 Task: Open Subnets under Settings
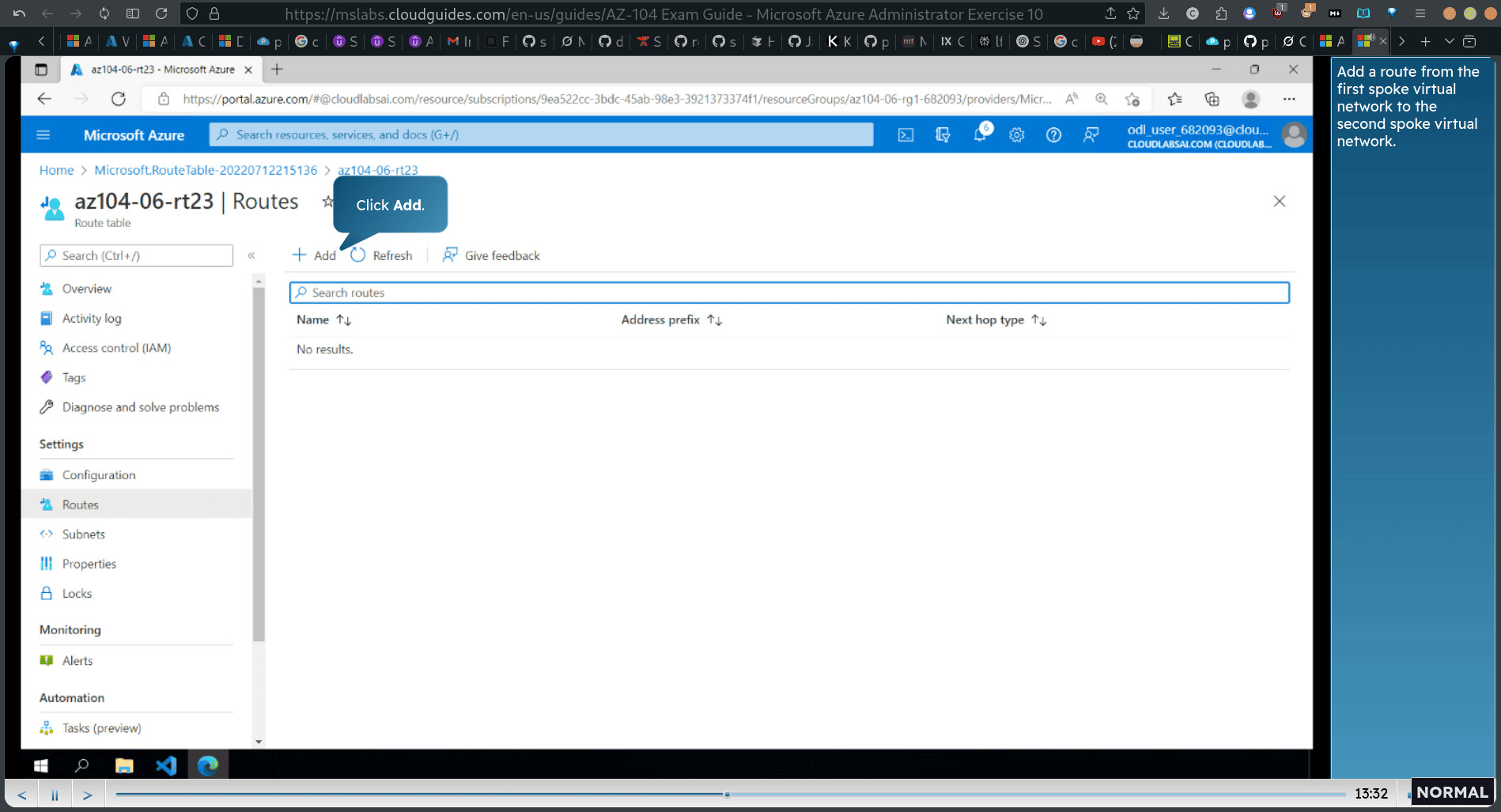coord(83,534)
